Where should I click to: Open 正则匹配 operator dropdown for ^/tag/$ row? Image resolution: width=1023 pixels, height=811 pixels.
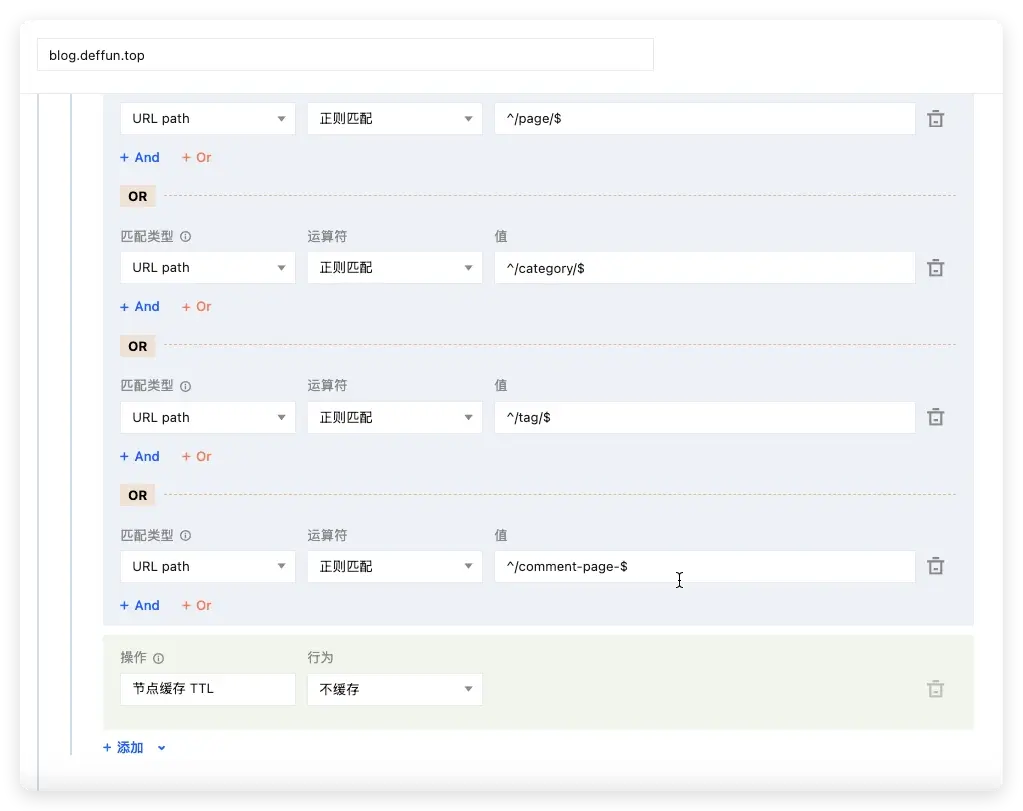[x=394, y=417]
